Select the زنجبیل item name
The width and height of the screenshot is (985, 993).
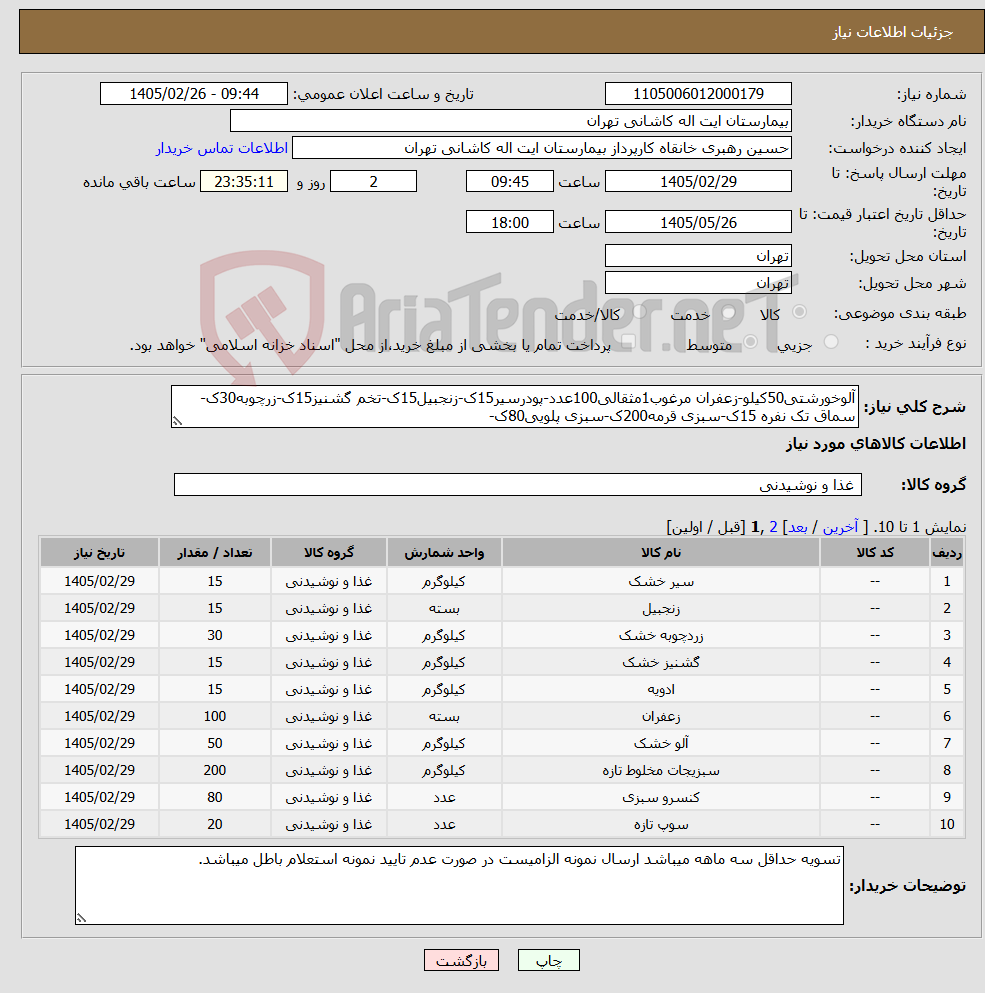click(661, 609)
